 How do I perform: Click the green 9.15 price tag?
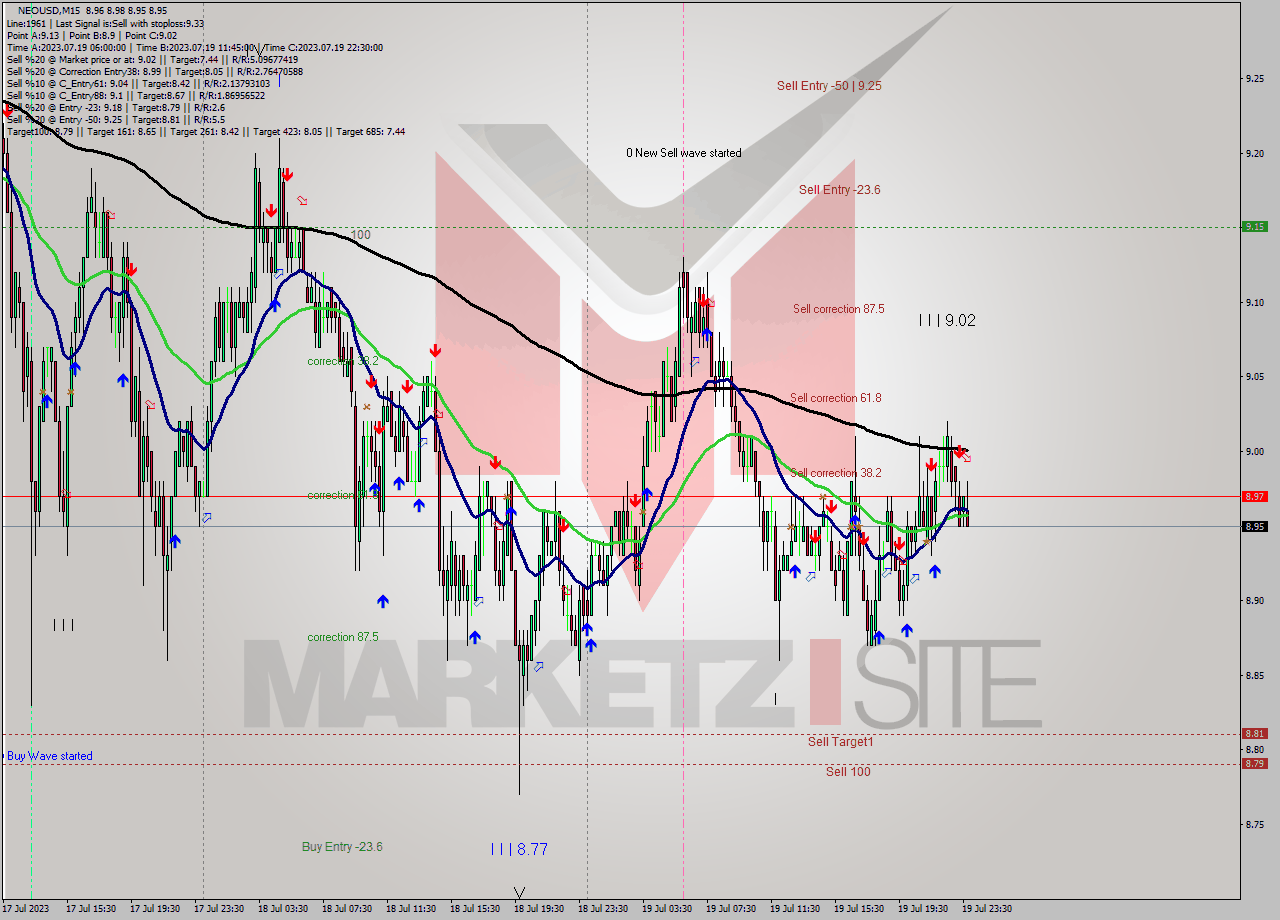point(1255,226)
